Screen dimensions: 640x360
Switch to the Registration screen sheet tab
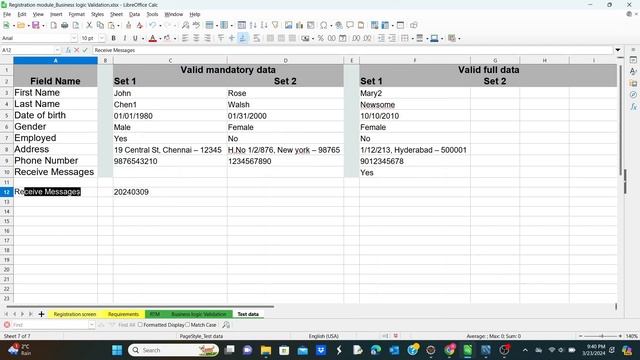click(x=75, y=314)
